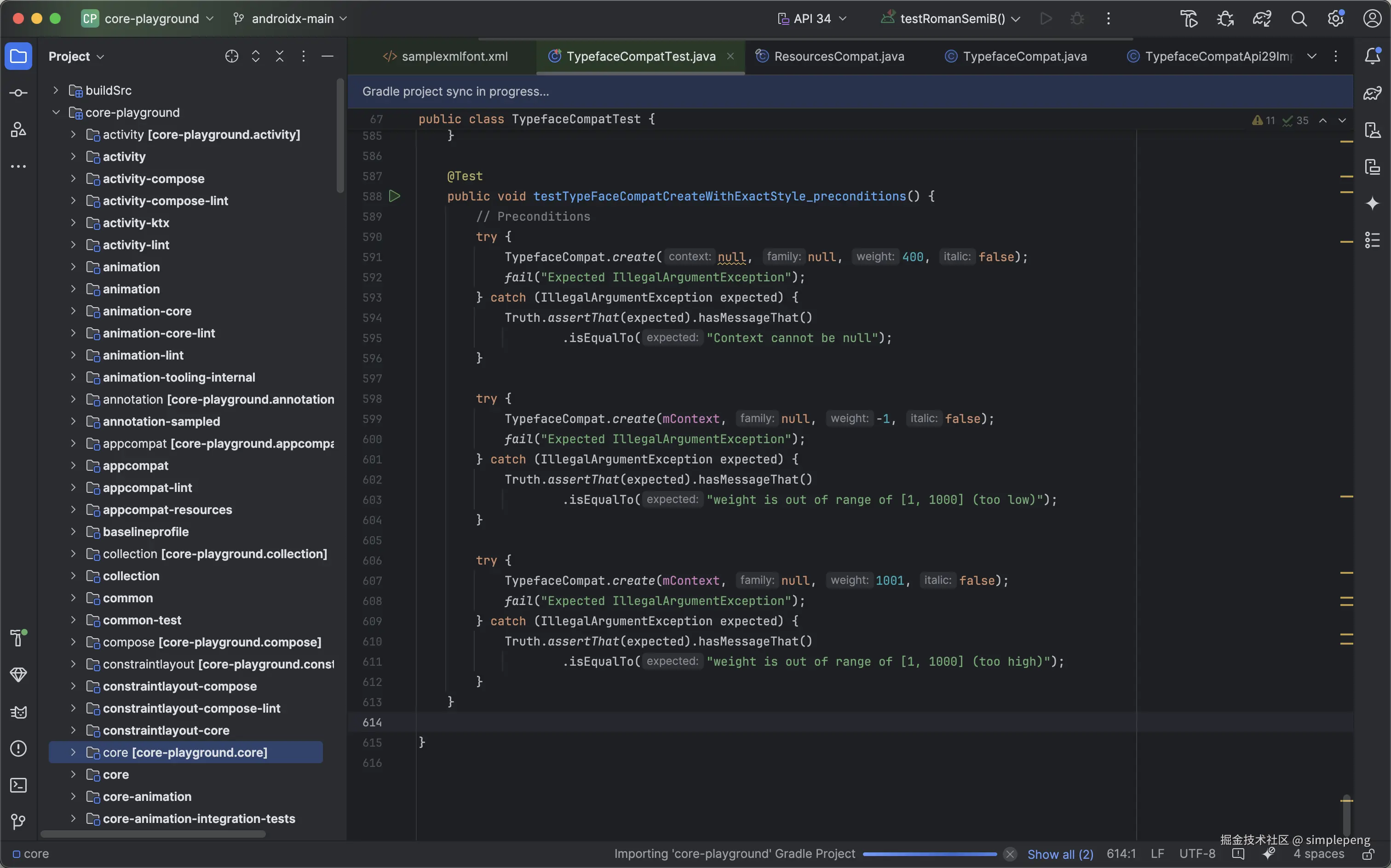Screen dimensions: 1391x868
Task: Open the Terminal tool window icon
Action: pyautogui.click(x=18, y=785)
